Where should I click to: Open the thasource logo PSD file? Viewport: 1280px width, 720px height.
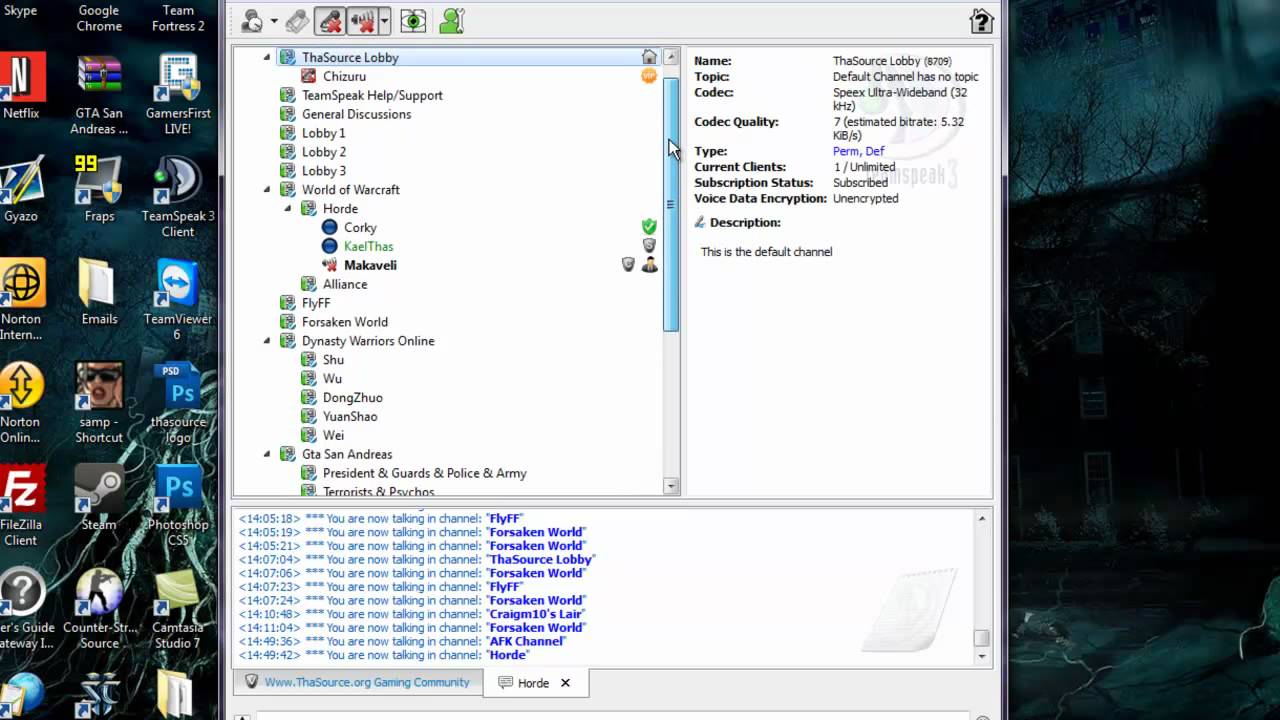tap(178, 403)
